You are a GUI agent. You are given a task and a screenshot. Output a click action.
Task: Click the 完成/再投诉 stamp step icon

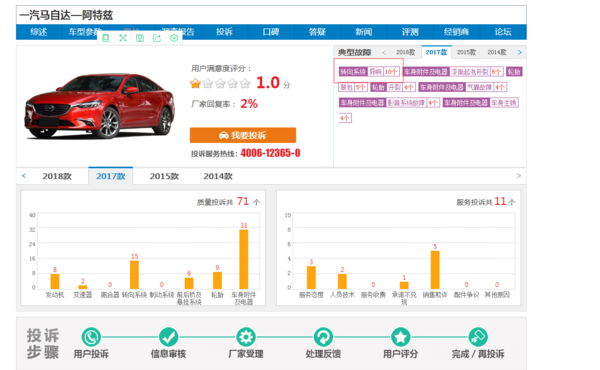(478, 337)
